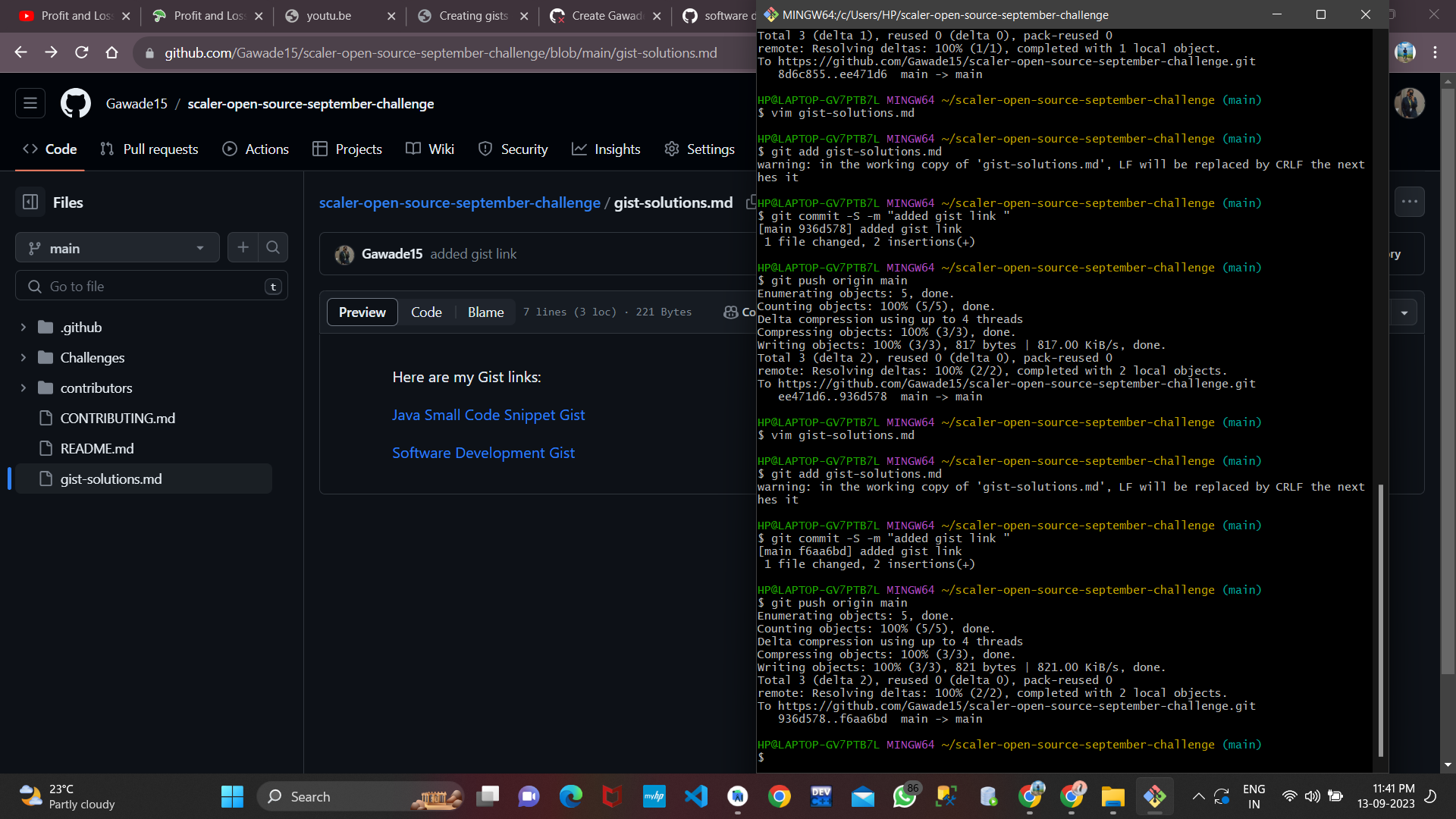The height and width of the screenshot is (819, 1456).
Task: Click the GitHub logo icon
Action: tap(75, 103)
